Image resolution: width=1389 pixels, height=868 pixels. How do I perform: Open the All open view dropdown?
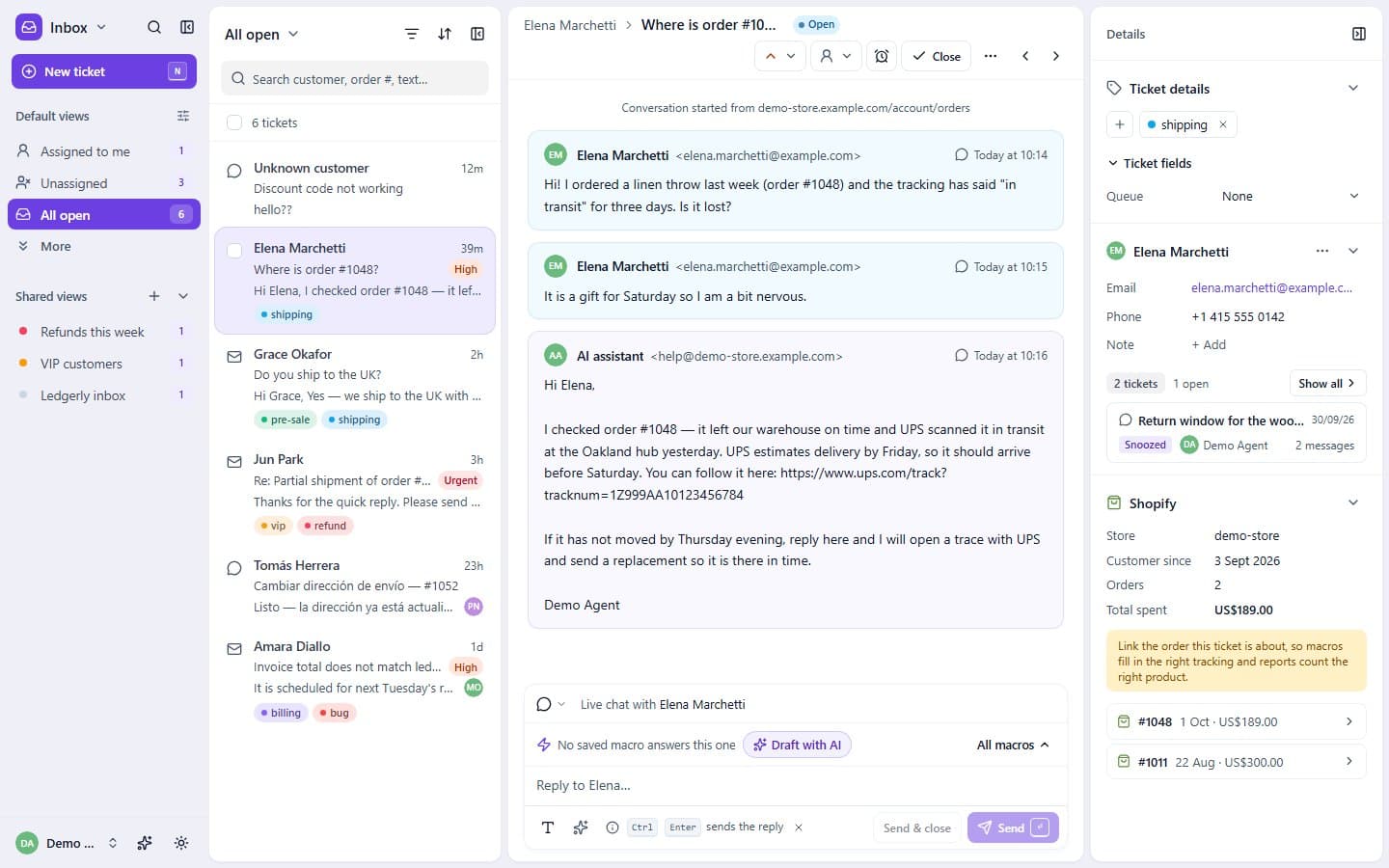261,34
